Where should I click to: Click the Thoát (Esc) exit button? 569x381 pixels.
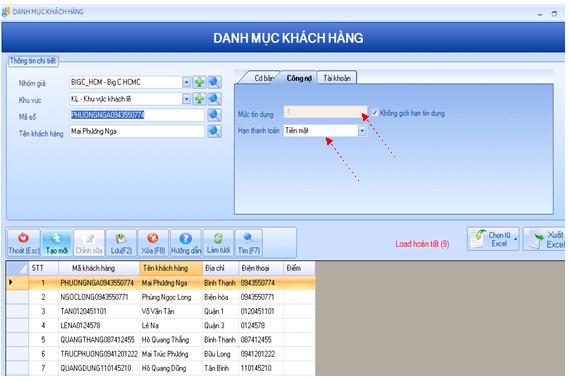tap(24, 243)
